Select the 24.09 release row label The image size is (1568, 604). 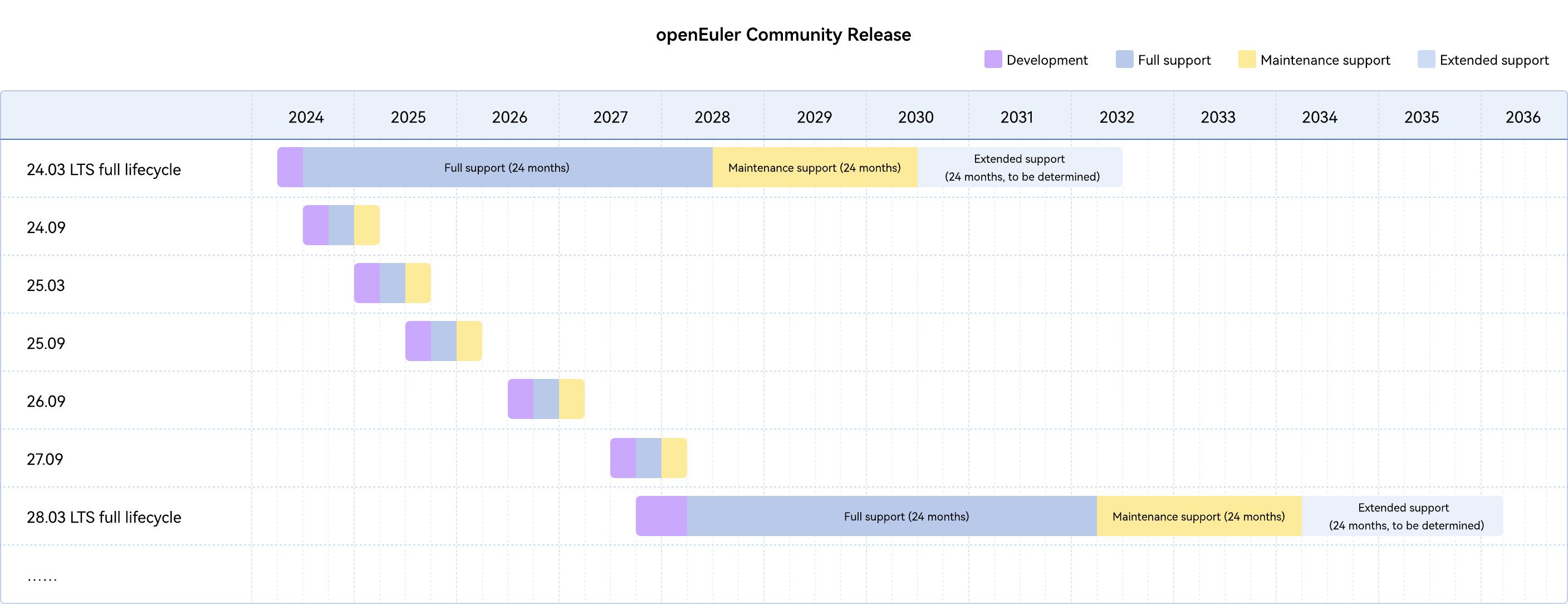pos(46,227)
